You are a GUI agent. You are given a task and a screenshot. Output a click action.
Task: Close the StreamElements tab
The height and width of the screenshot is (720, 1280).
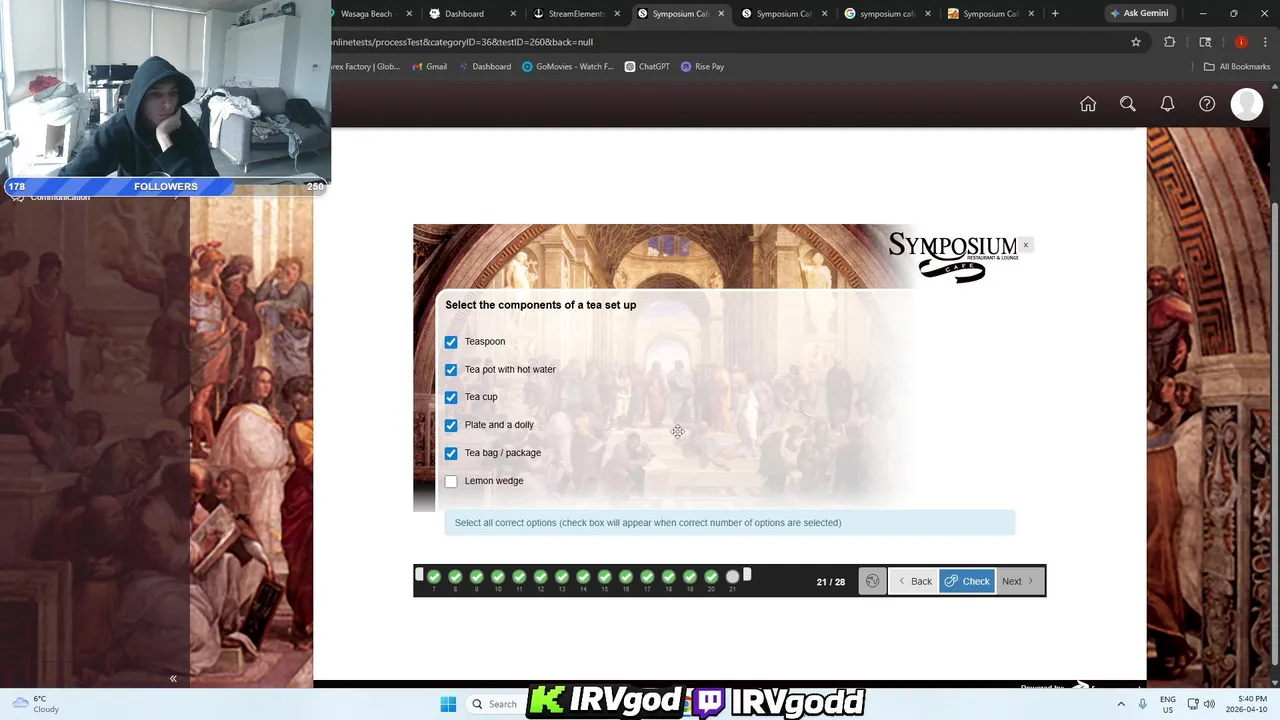pos(617,14)
